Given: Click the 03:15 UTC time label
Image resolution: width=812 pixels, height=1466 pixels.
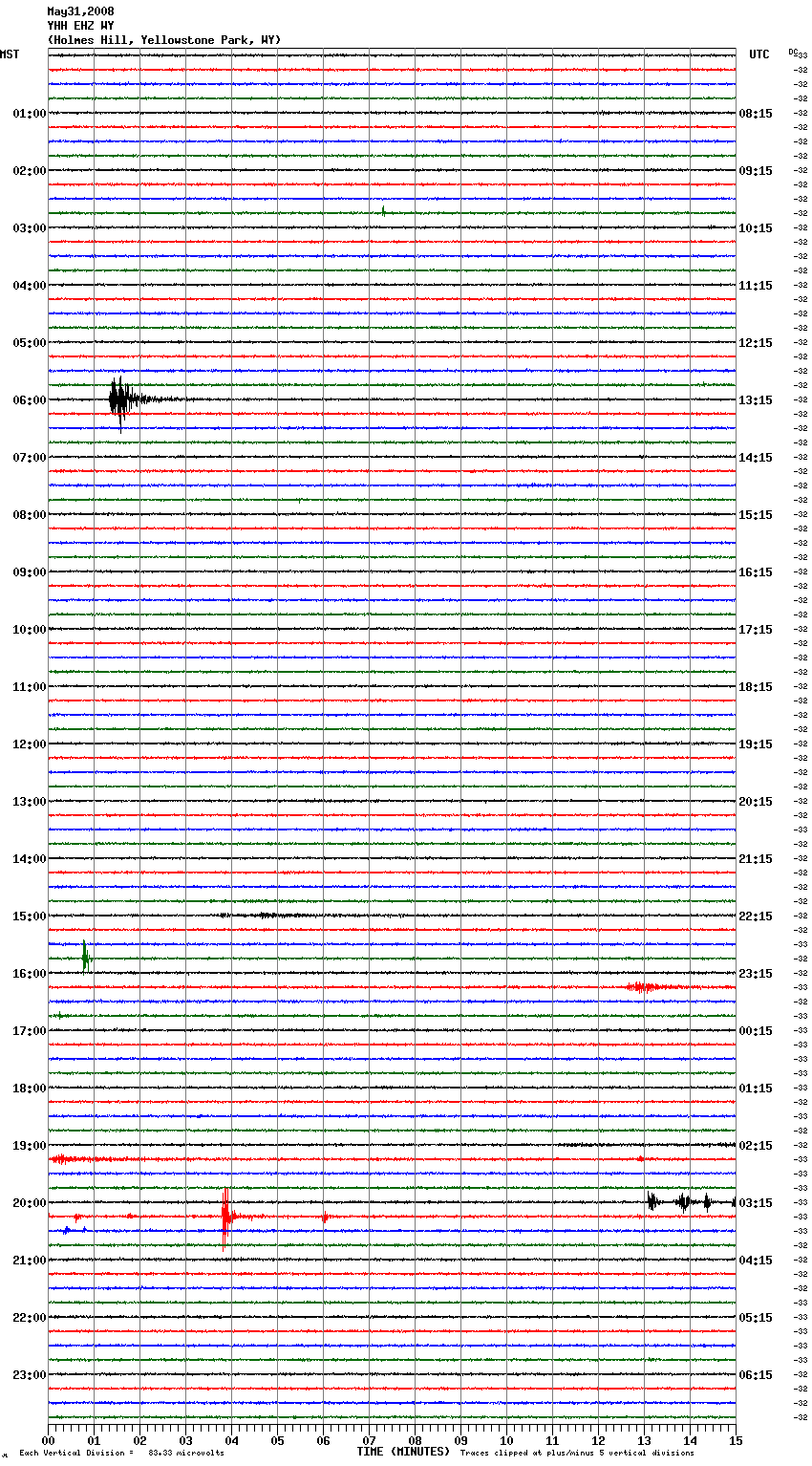Looking at the screenshot, I should click(756, 1203).
